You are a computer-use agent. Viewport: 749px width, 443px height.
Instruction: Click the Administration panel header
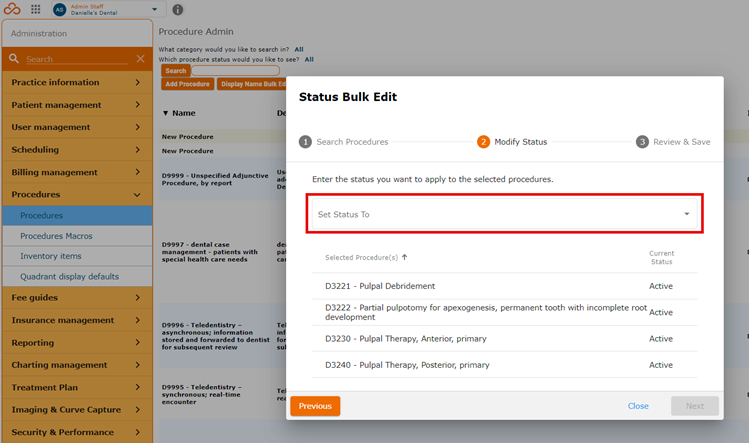click(77, 33)
